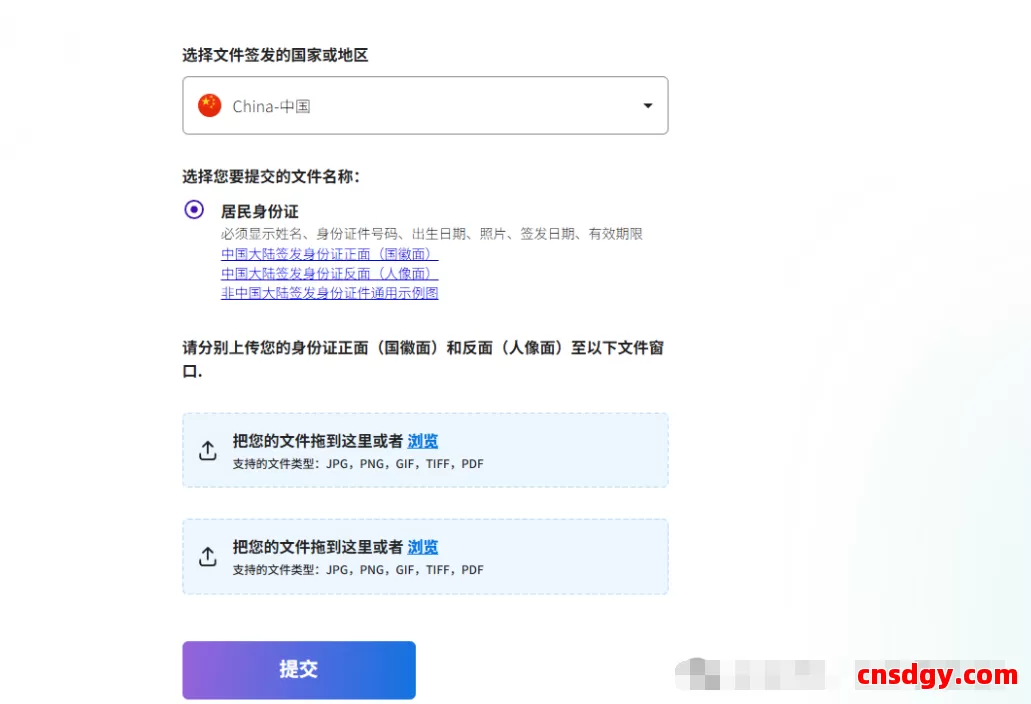Click the first upload tray icon
The width and height of the screenshot is (1031, 704).
coord(207,450)
